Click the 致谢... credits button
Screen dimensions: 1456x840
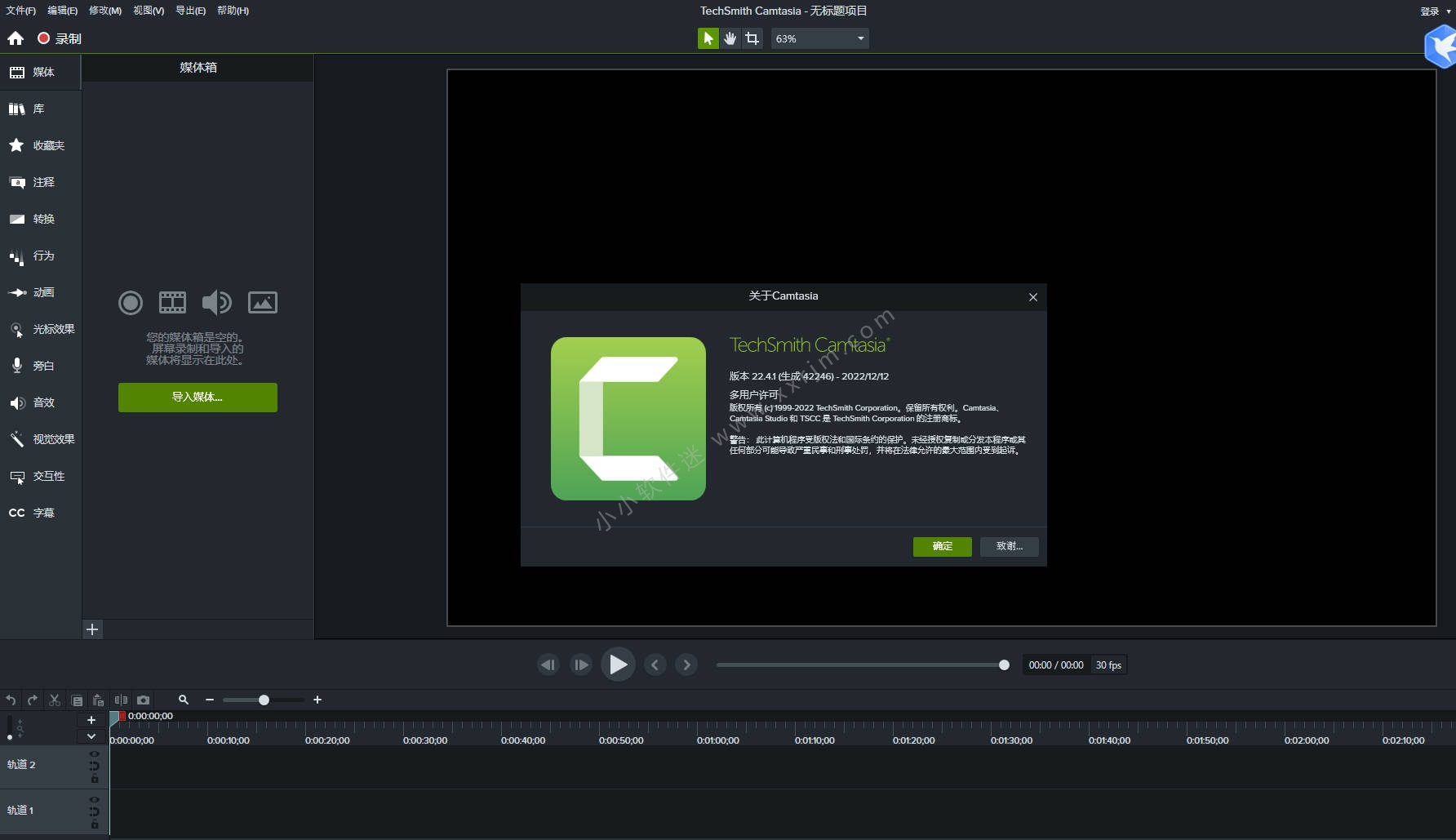coord(1010,546)
